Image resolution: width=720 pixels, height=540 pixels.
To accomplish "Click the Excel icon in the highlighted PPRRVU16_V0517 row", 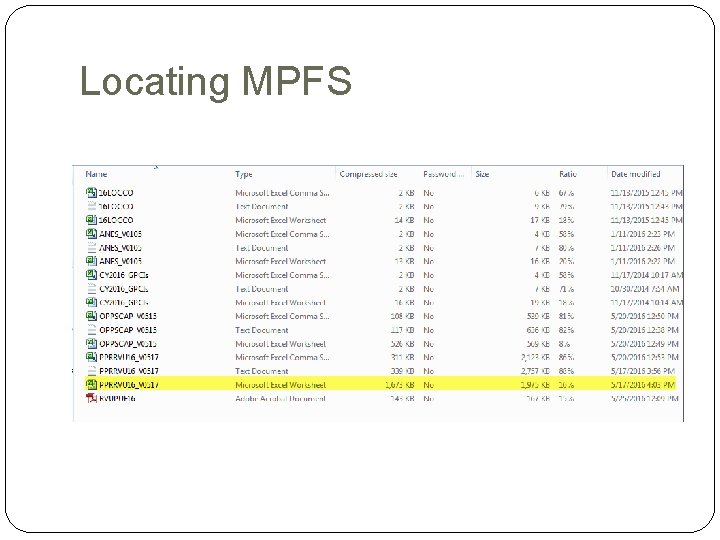I will (91, 384).
